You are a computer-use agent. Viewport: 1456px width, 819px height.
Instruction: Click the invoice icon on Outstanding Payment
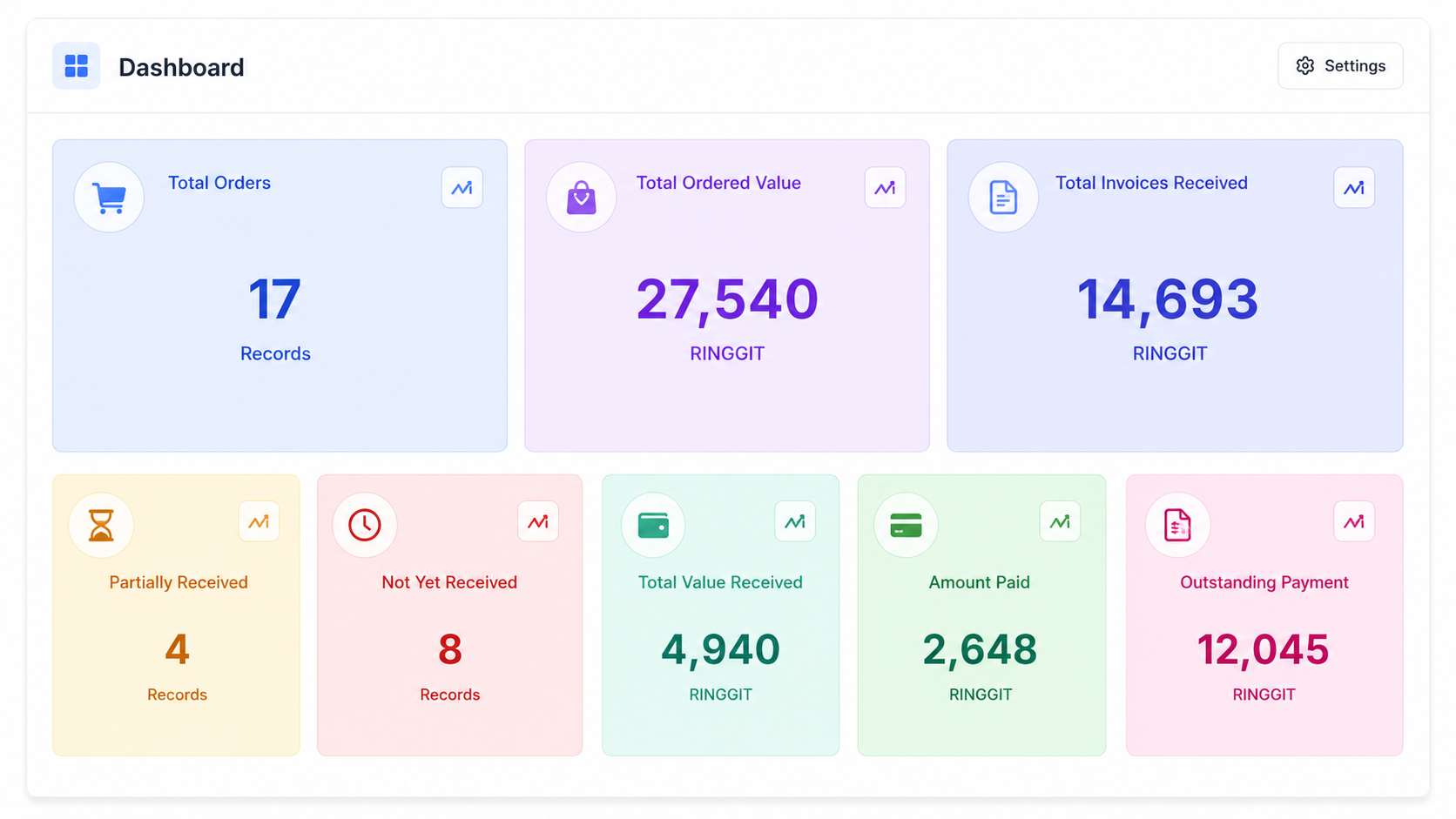1177,525
